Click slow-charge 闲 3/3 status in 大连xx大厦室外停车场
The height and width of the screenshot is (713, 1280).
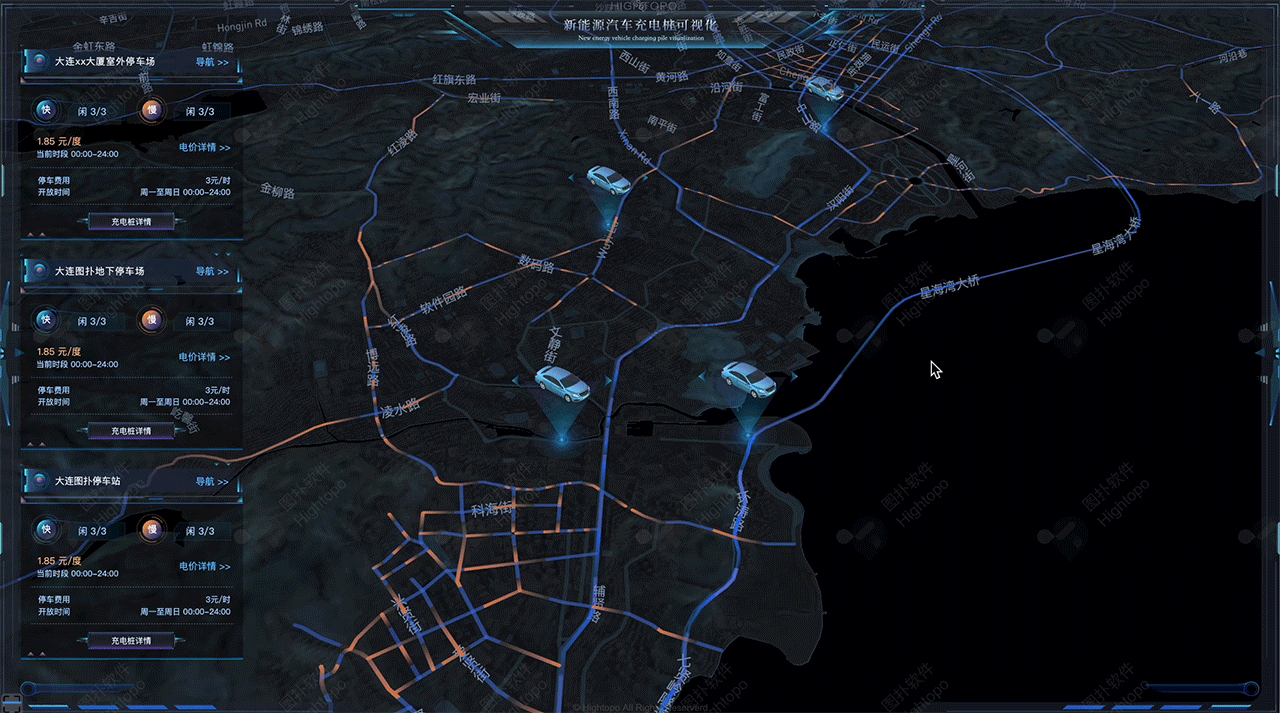(200, 112)
